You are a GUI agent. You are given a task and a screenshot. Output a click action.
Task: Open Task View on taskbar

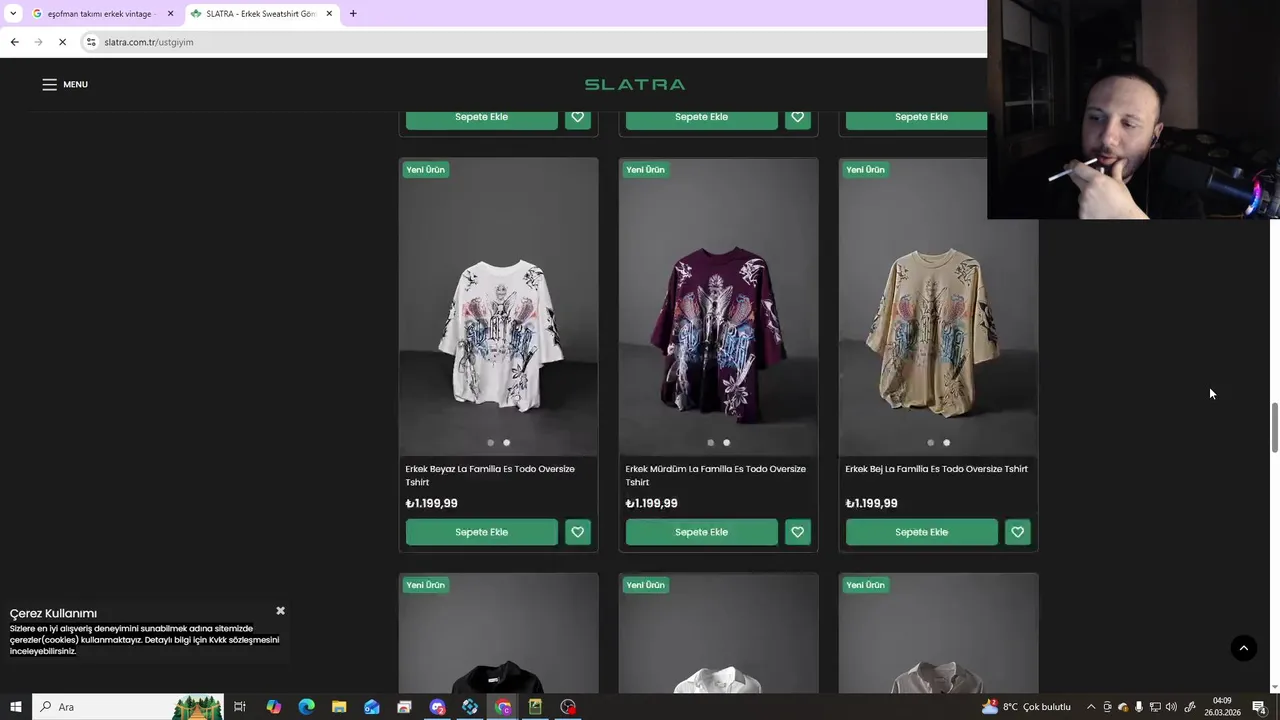click(240, 707)
